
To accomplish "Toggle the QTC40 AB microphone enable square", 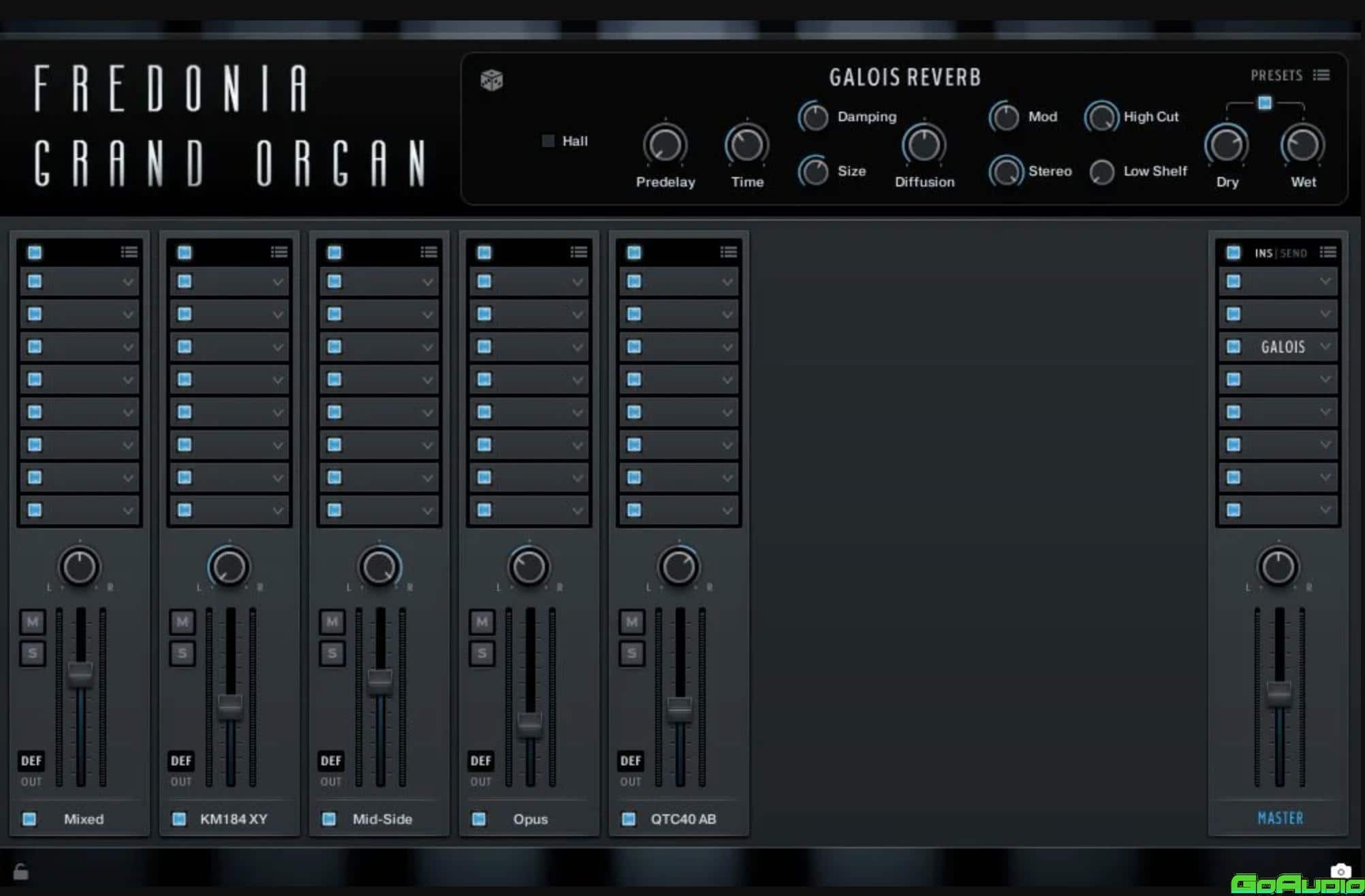I will point(629,818).
